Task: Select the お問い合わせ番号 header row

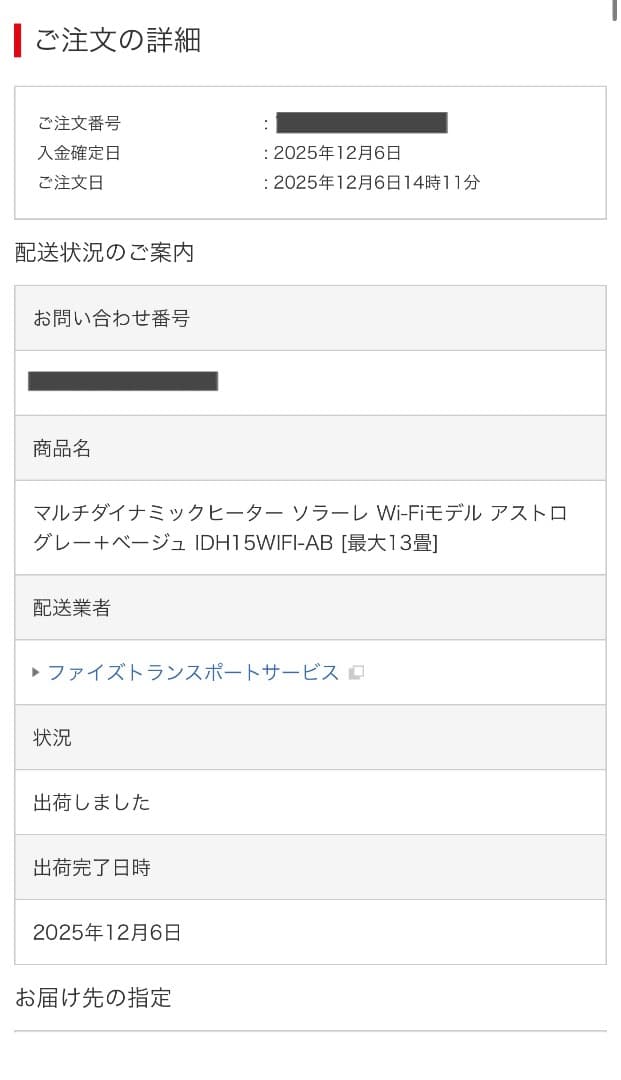Action: pyautogui.click(x=110, y=317)
